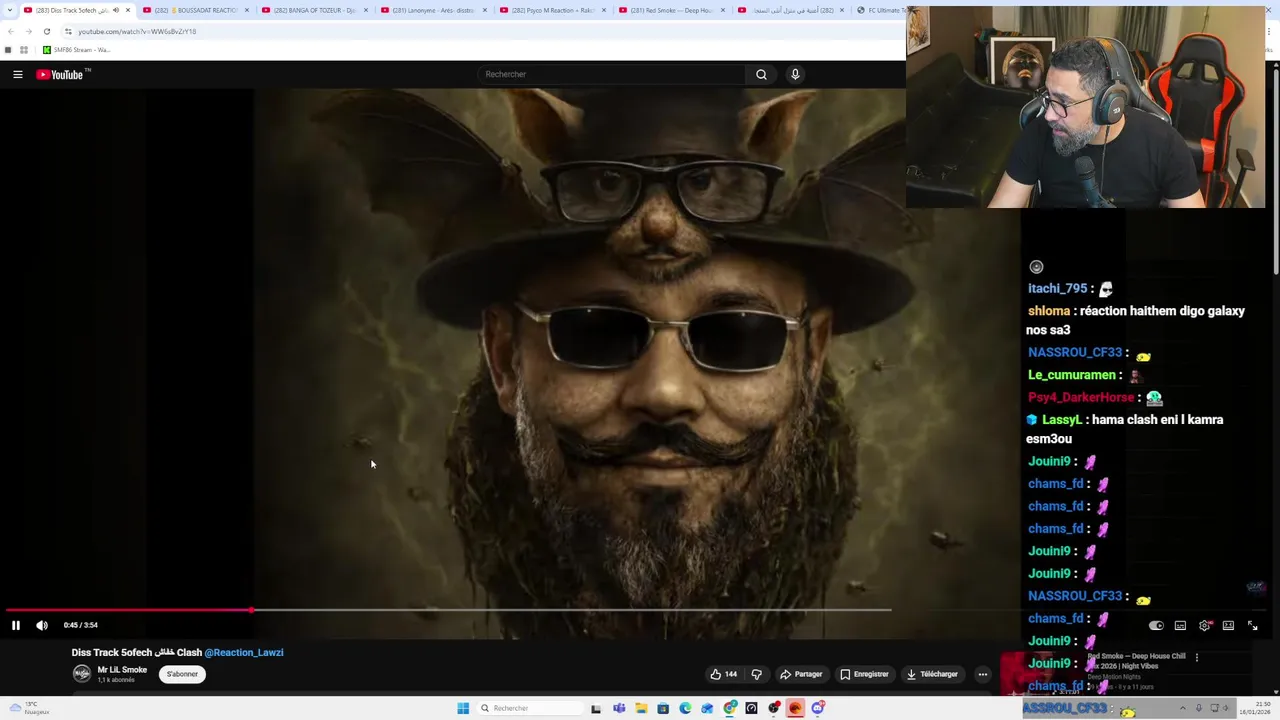Image resolution: width=1280 pixels, height=720 pixels.
Task: Open the browser tab search dropdown
Action: click(x=9, y=10)
